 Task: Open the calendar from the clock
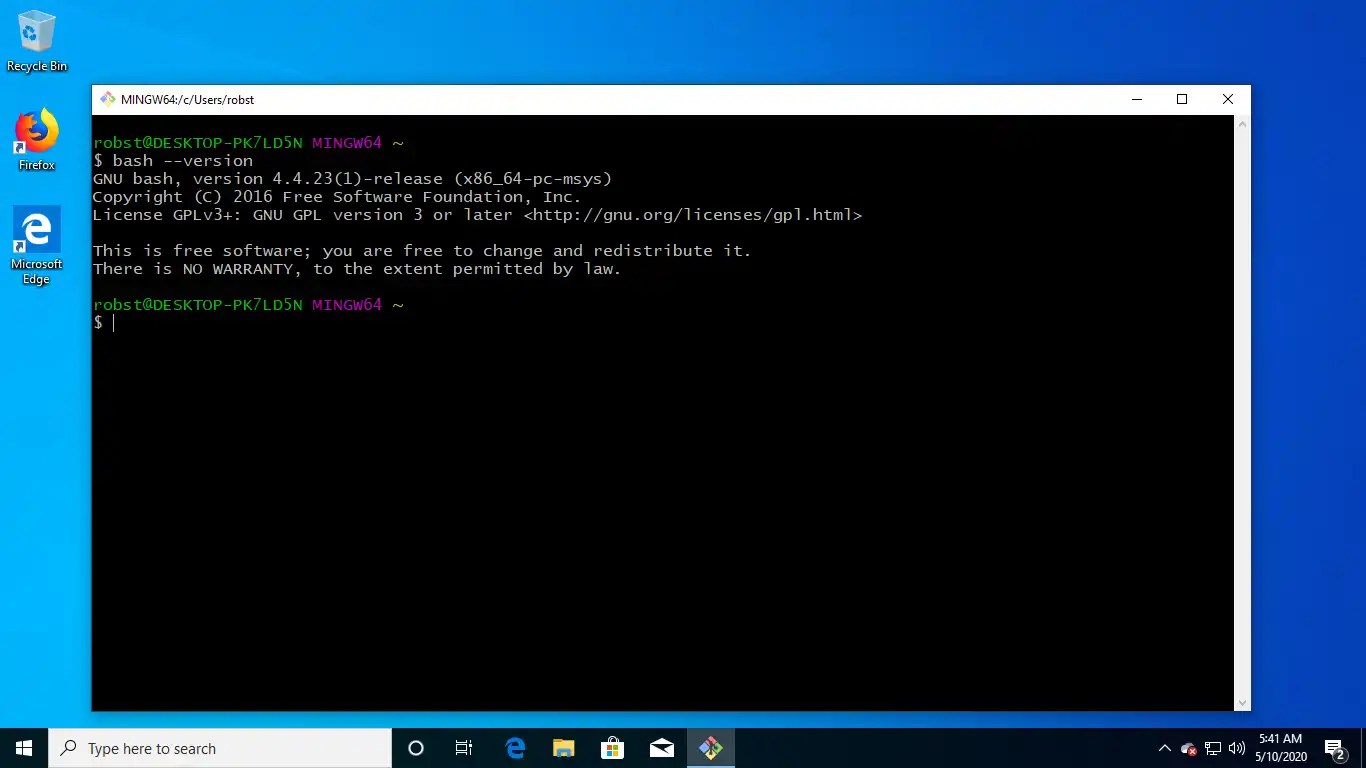[x=1281, y=748]
